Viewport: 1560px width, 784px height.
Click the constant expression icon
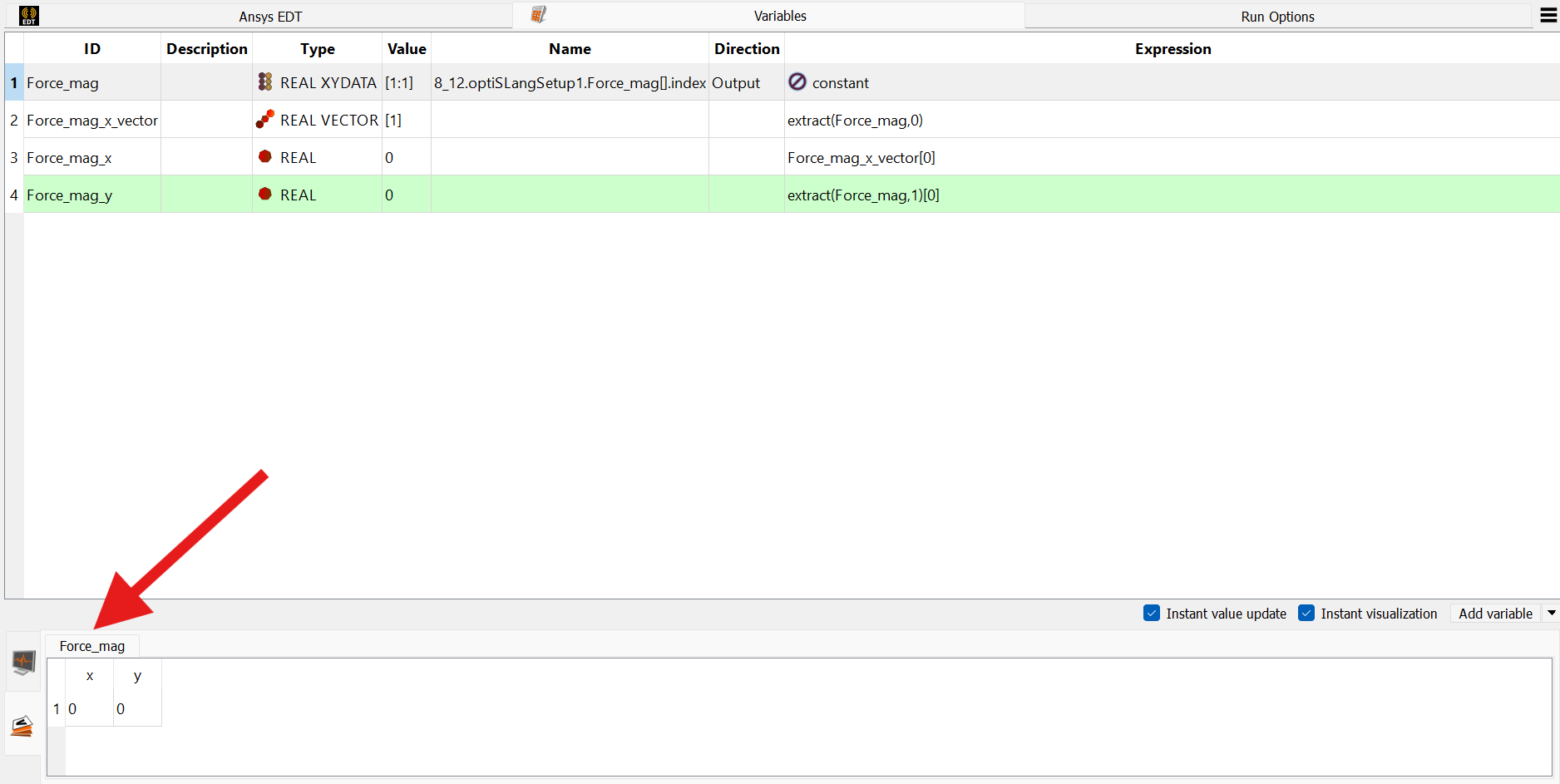coord(797,81)
